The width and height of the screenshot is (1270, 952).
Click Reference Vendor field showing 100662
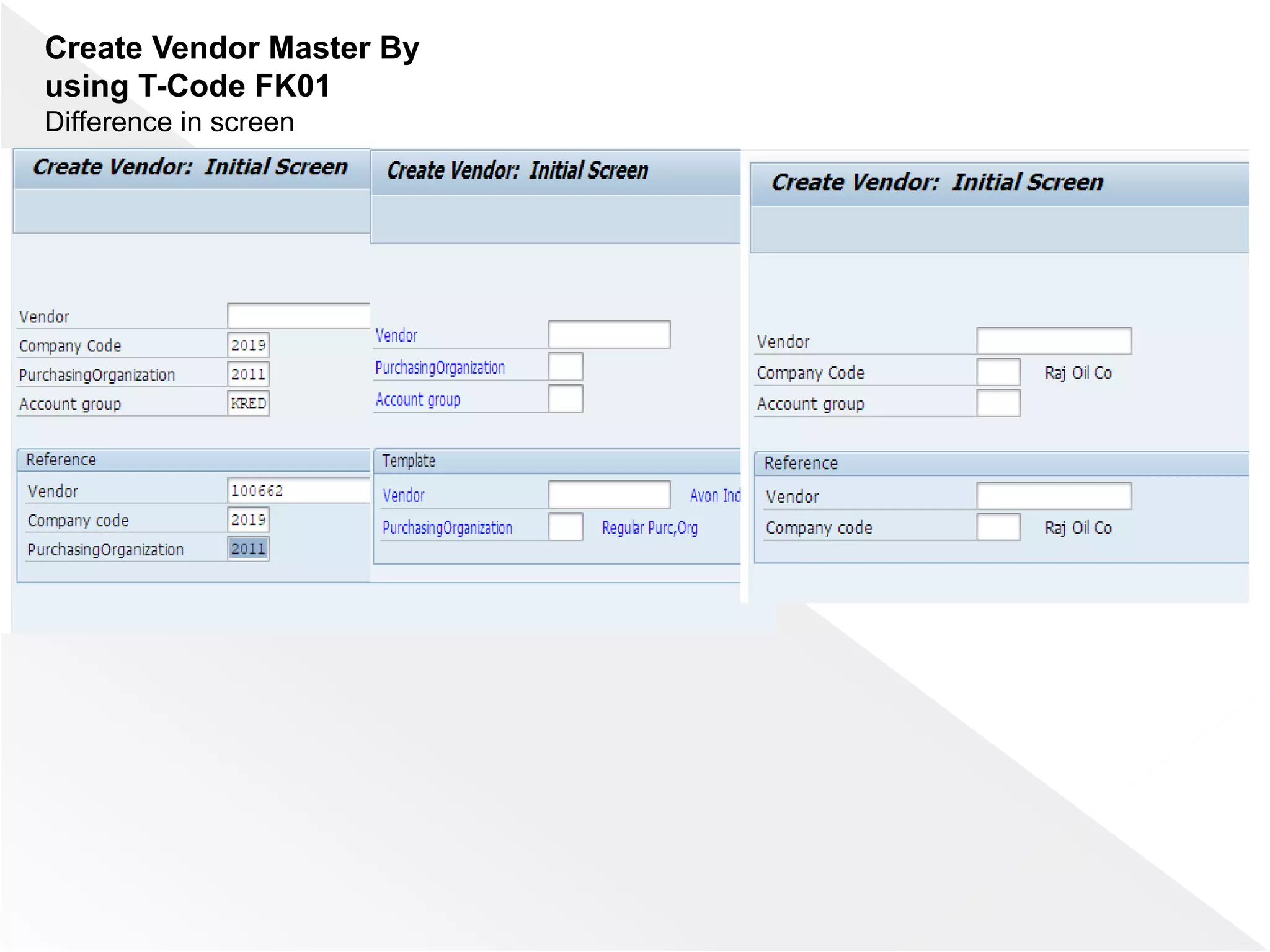click(299, 491)
